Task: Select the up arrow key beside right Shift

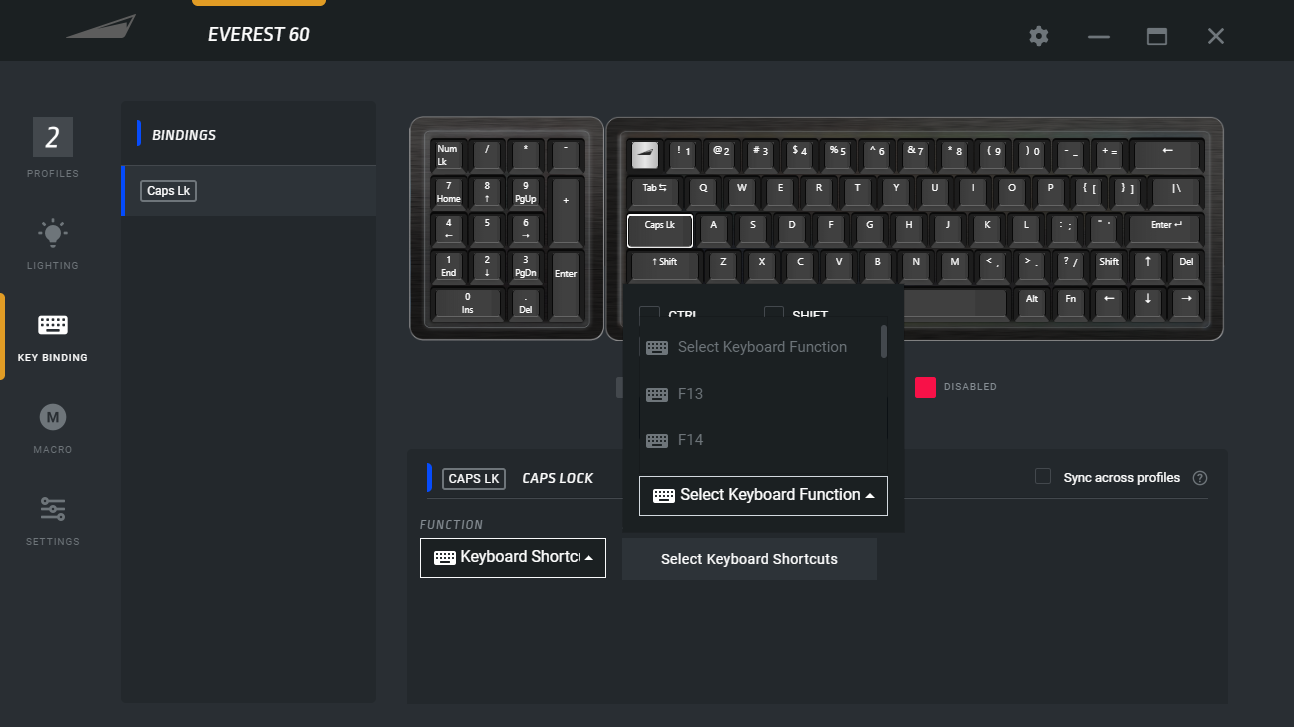Action: tap(1147, 266)
